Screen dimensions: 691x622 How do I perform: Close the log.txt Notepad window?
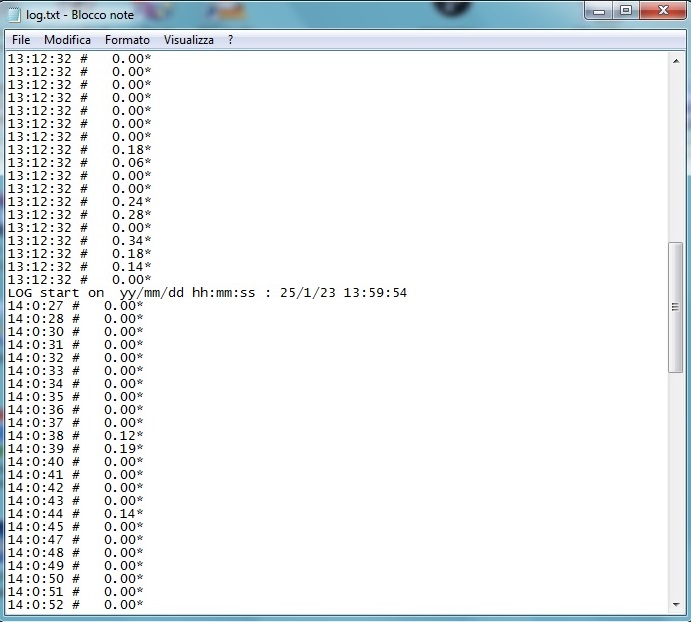pos(662,11)
